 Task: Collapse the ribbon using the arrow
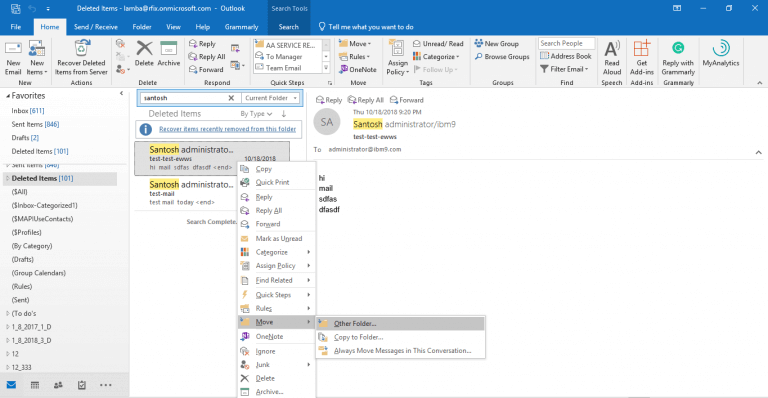coord(760,83)
